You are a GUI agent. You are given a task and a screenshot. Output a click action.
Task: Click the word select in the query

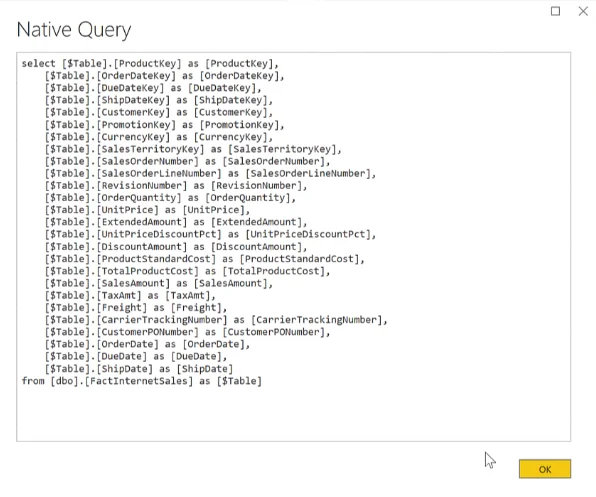coord(38,63)
